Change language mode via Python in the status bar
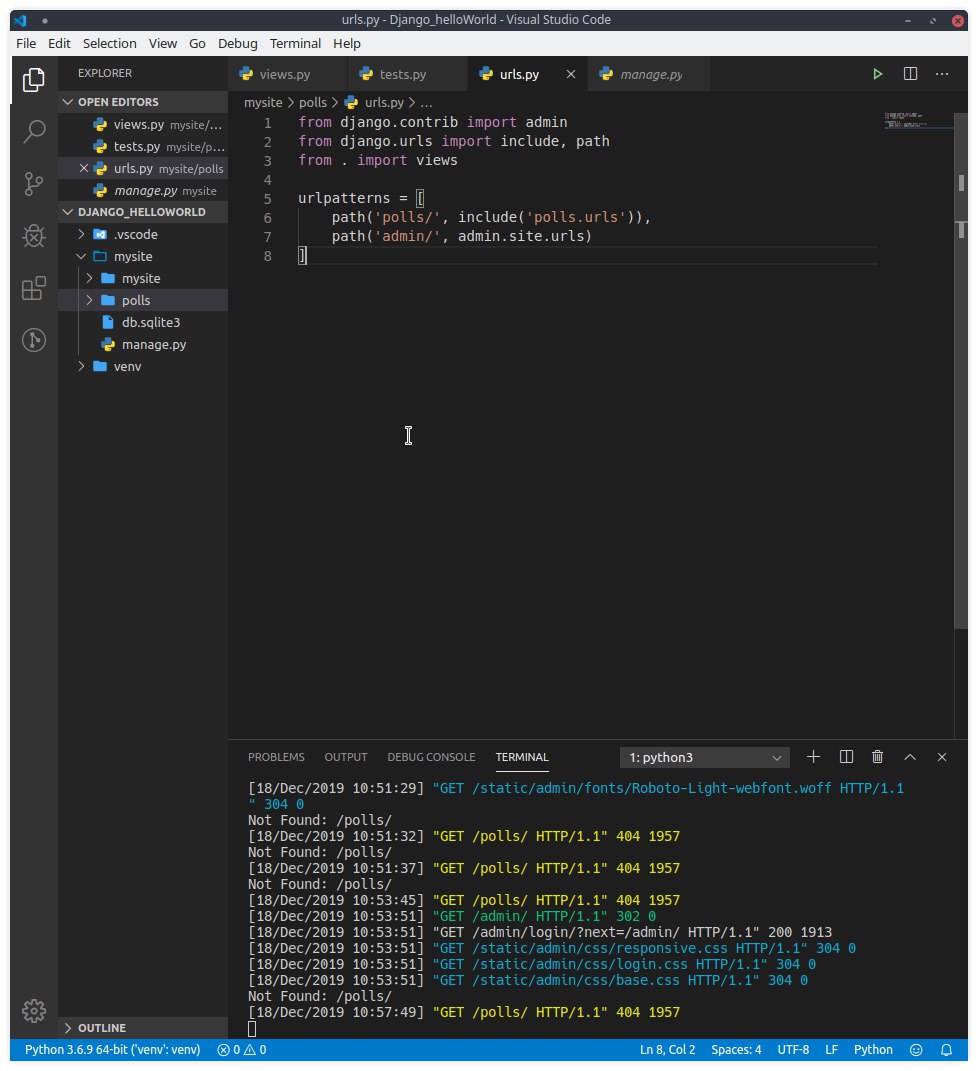Screen dimensions: 978x1071 (x=873, y=1050)
